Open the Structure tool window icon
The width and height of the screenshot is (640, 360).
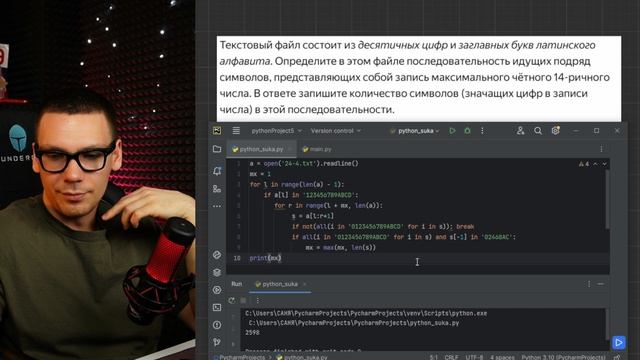pos(217,189)
